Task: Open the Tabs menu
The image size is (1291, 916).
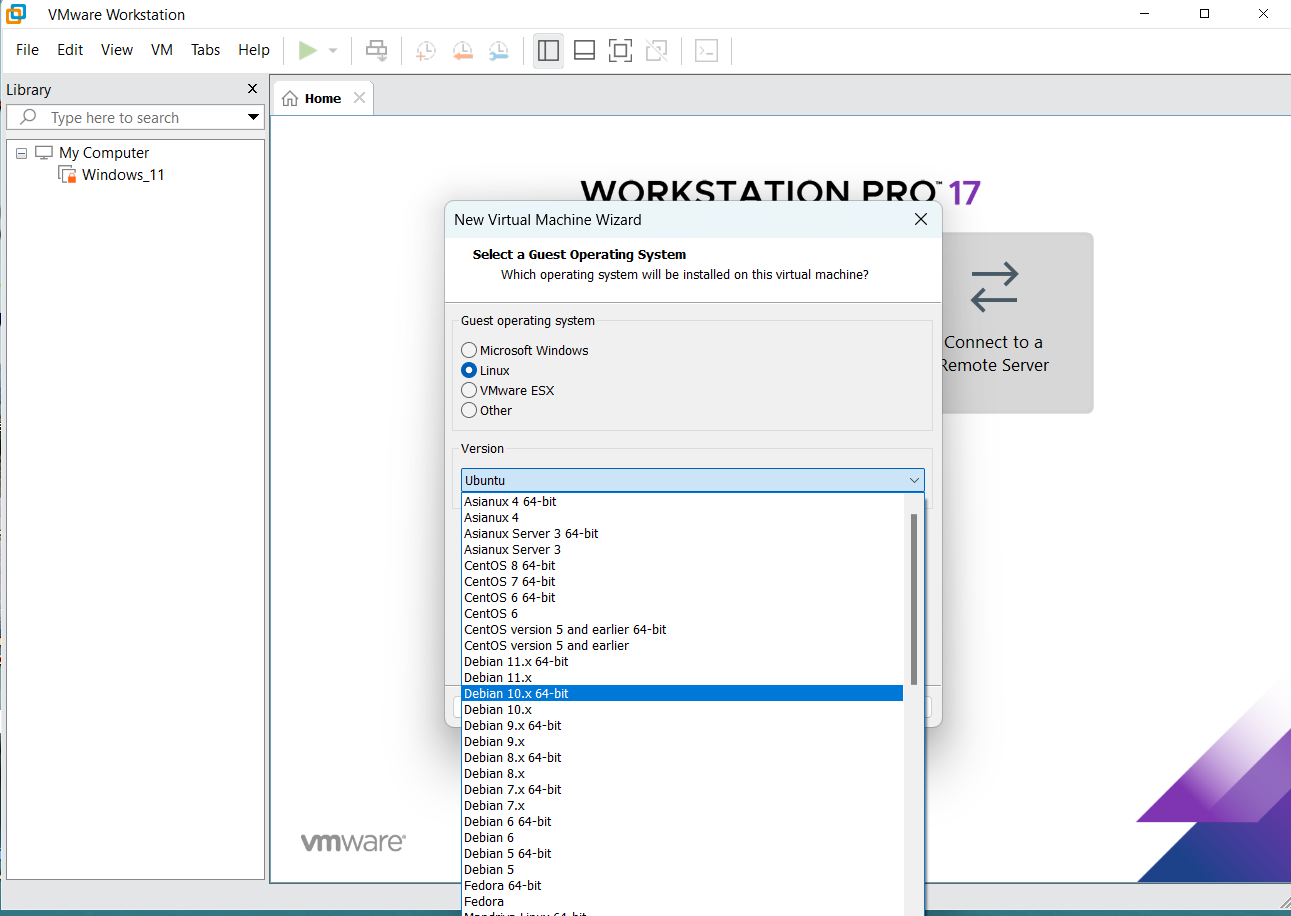Action: (206, 50)
